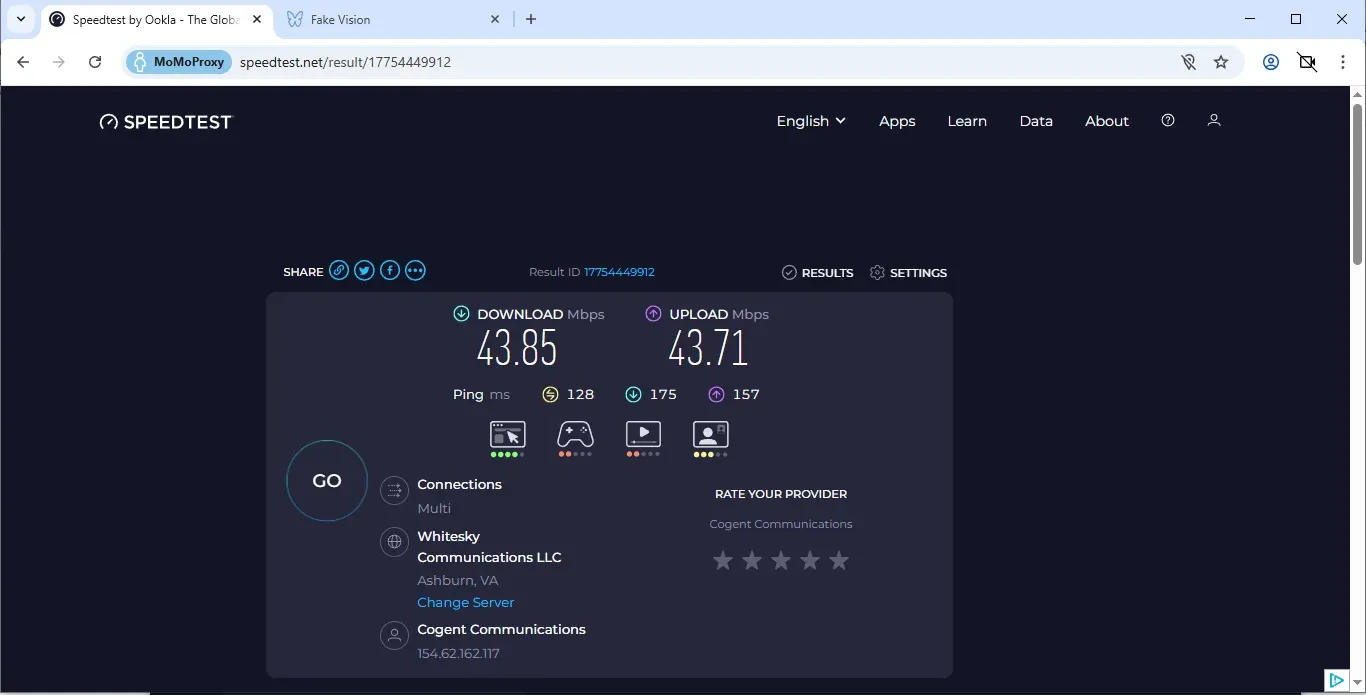The width and height of the screenshot is (1366, 695).
Task: Share the result on Facebook
Action: point(390,270)
